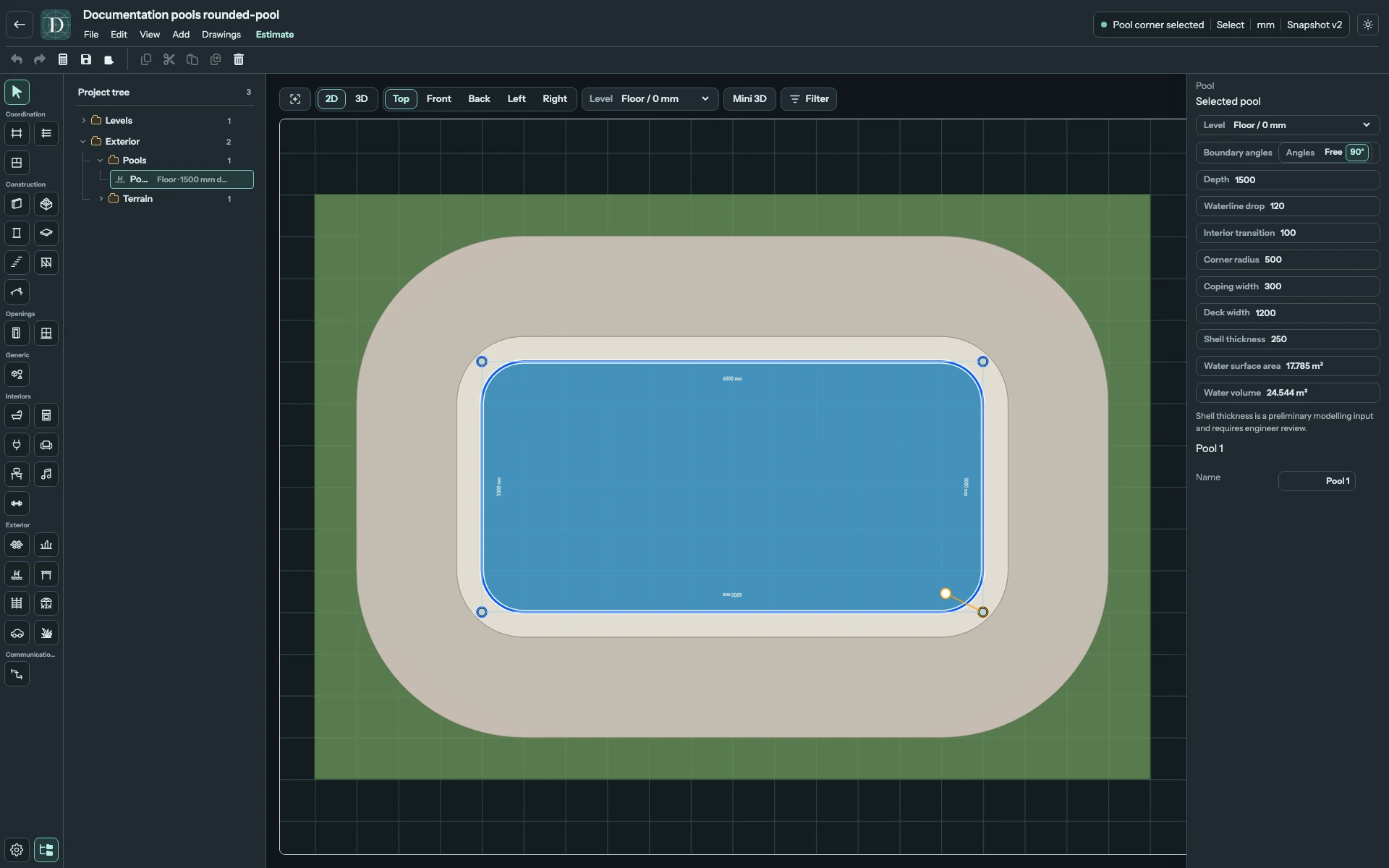Open the canvas Level dropdown
The image size is (1389, 868).
point(650,99)
